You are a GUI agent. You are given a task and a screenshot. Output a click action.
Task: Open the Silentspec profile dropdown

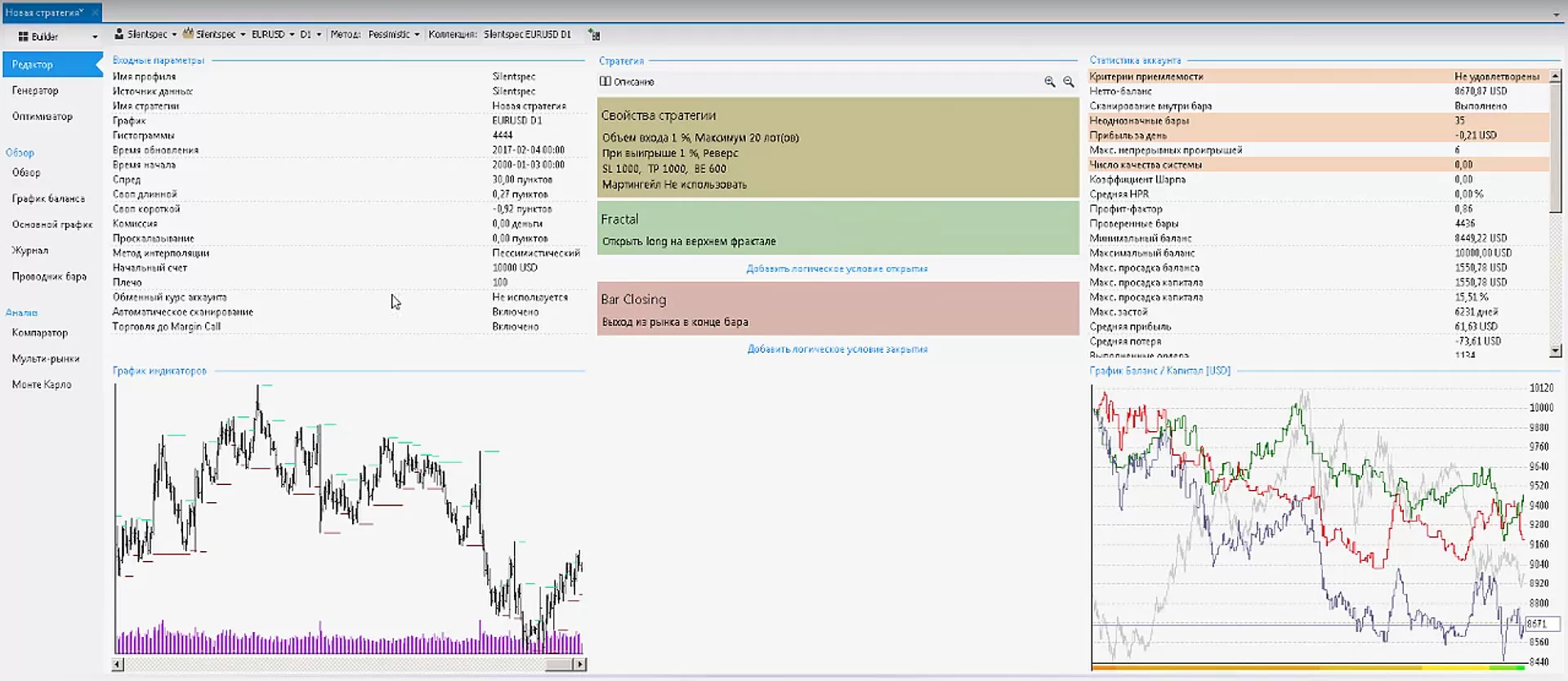pyautogui.click(x=174, y=35)
